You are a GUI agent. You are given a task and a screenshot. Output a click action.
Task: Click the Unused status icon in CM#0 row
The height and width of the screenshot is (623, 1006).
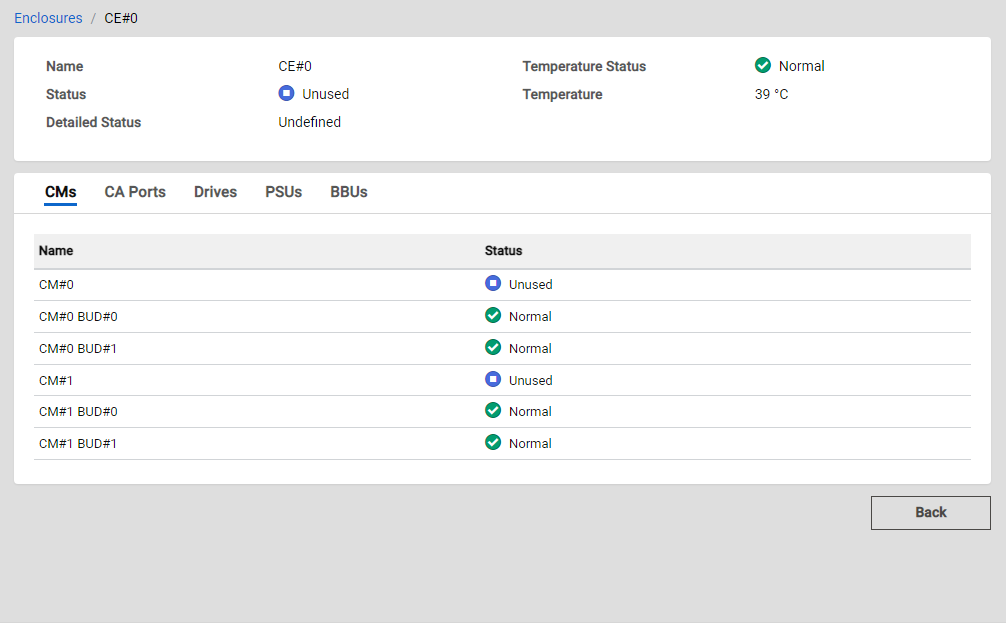point(493,284)
